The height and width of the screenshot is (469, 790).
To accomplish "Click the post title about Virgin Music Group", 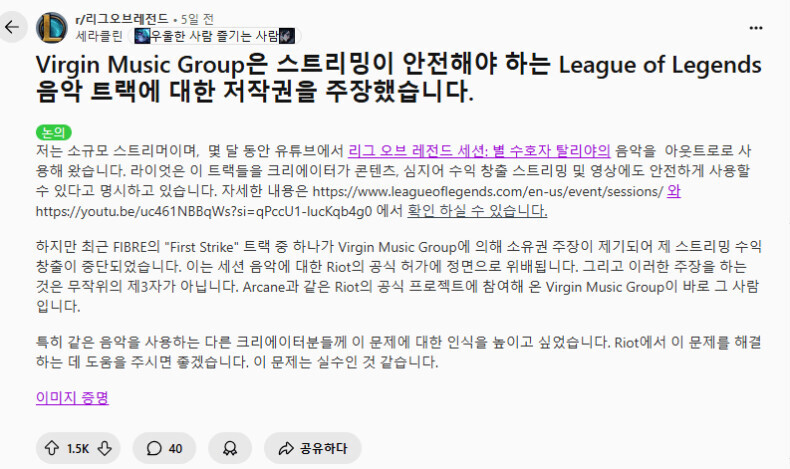I will (x=399, y=78).
